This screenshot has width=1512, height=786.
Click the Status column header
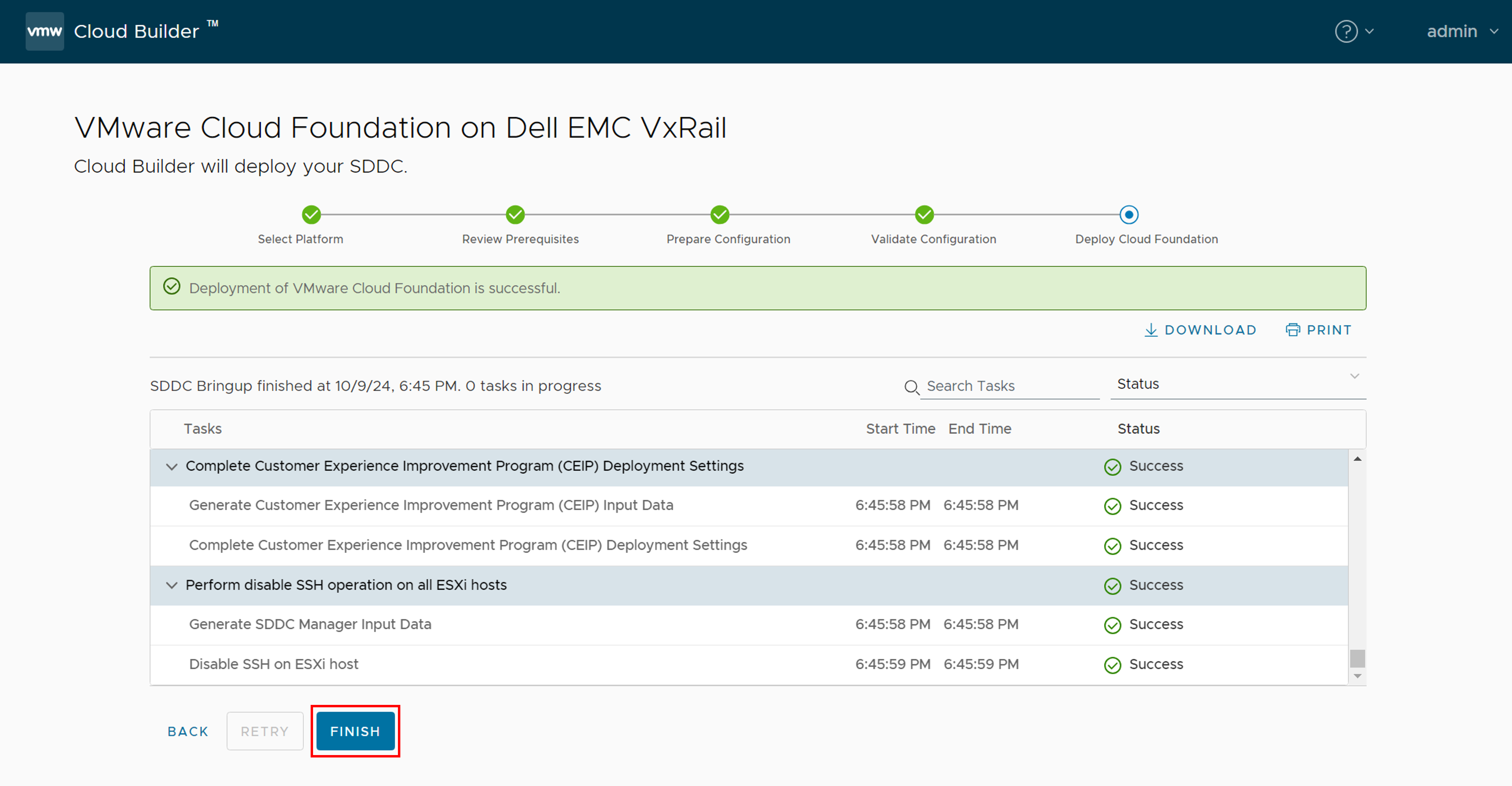click(1138, 429)
